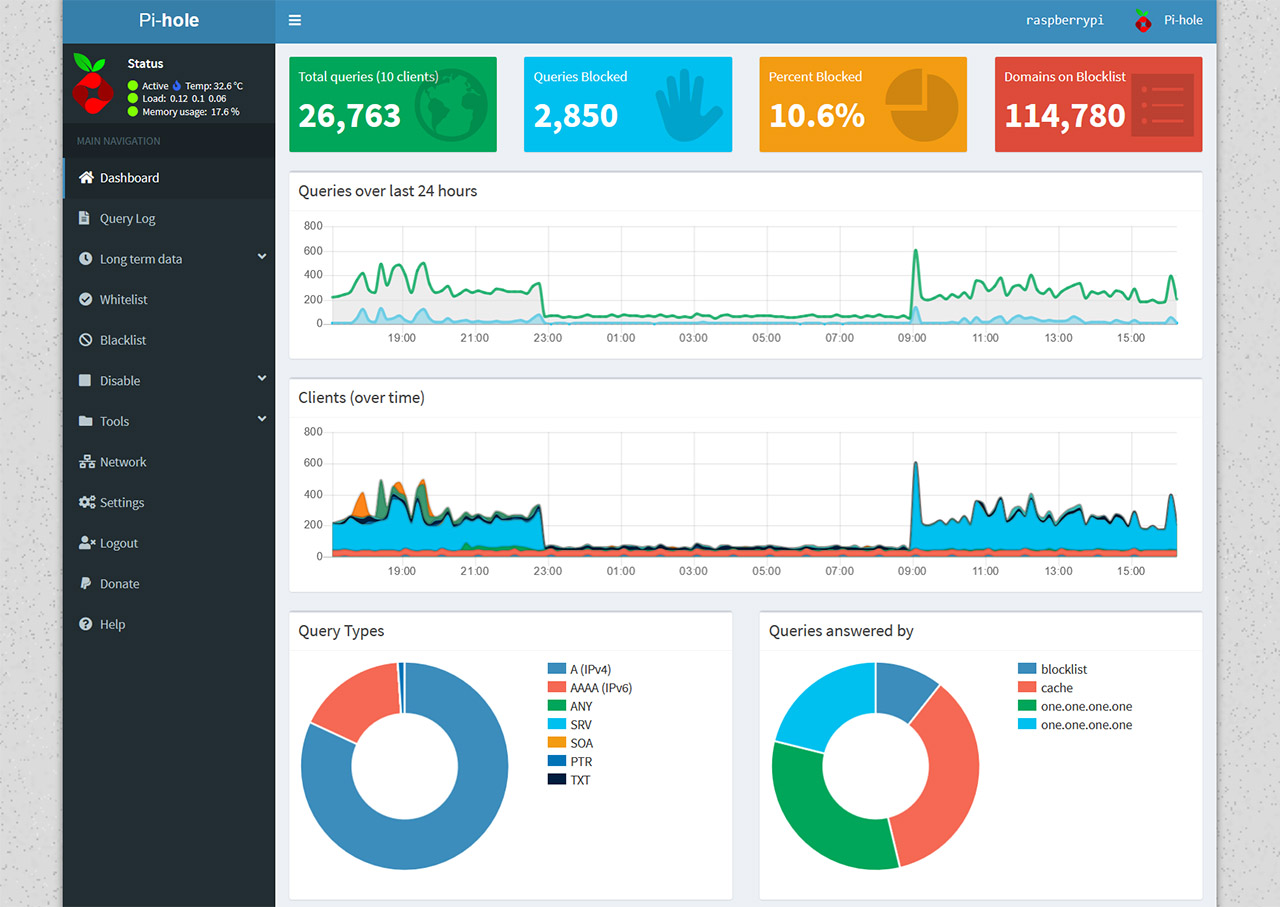Click the Pi-hole brand title in header
The image size is (1280, 907).
(x=169, y=20)
